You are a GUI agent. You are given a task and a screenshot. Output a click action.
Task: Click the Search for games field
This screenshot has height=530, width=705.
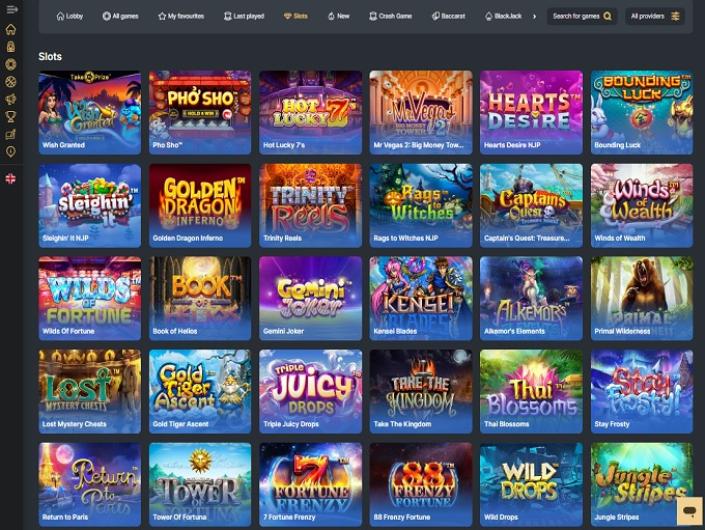582,16
